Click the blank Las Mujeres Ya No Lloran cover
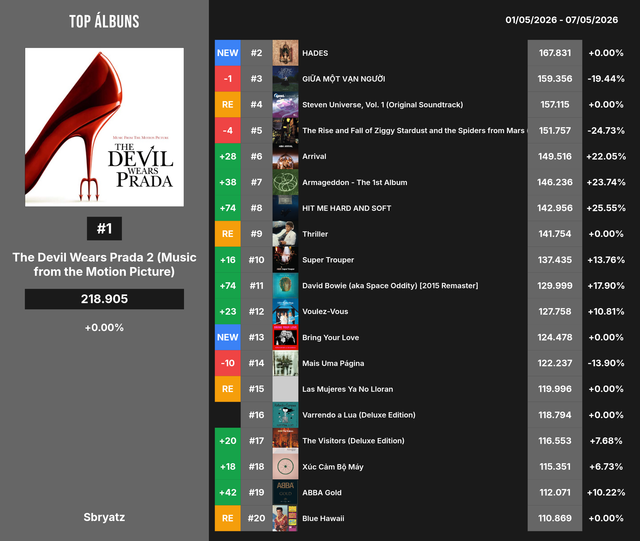This screenshot has height=541, width=640. click(285, 389)
